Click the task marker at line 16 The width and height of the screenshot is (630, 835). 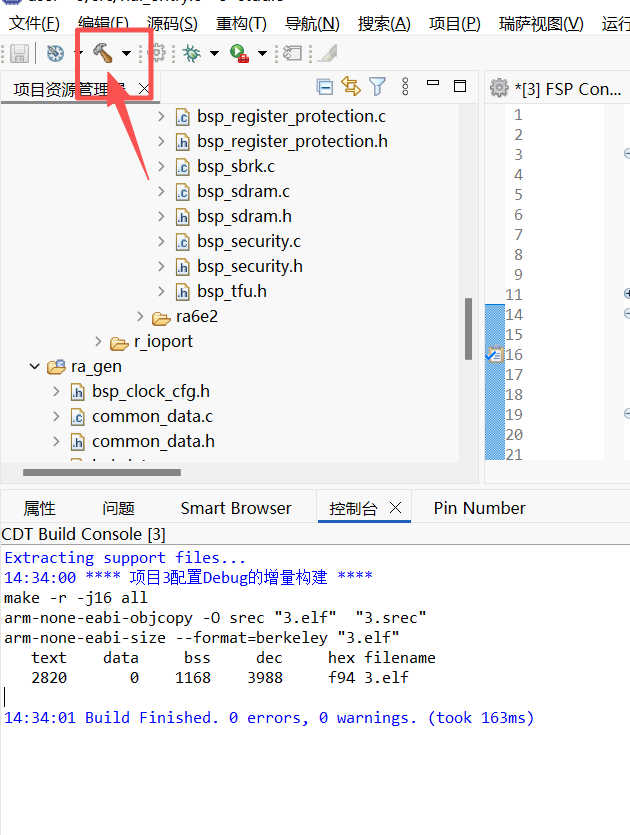tap(495, 354)
